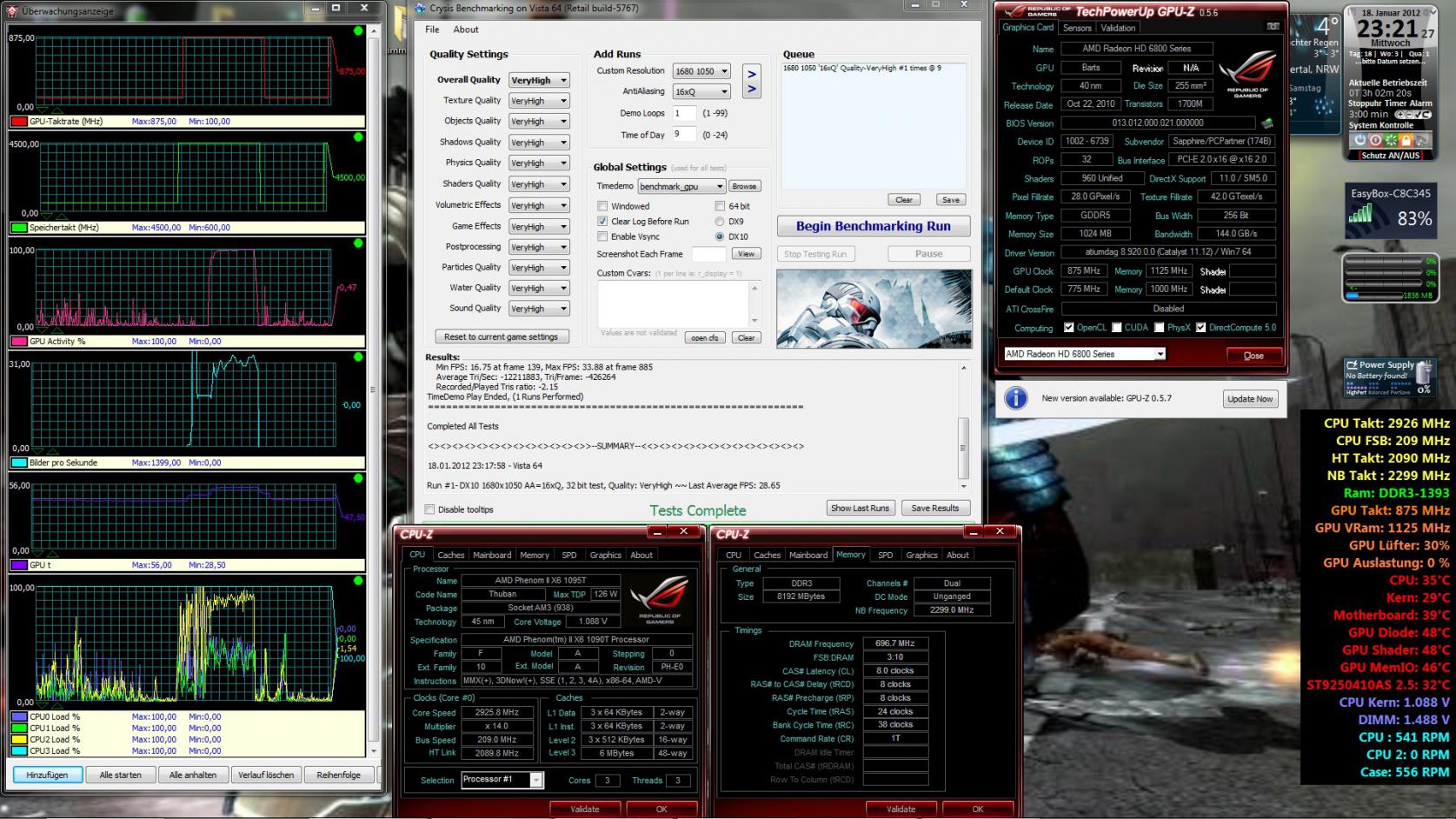Open the CPU-Z Processor #1 selection dropdown
Image resolution: width=1456 pixels, height=819 pixels.
tap(502, 780)
